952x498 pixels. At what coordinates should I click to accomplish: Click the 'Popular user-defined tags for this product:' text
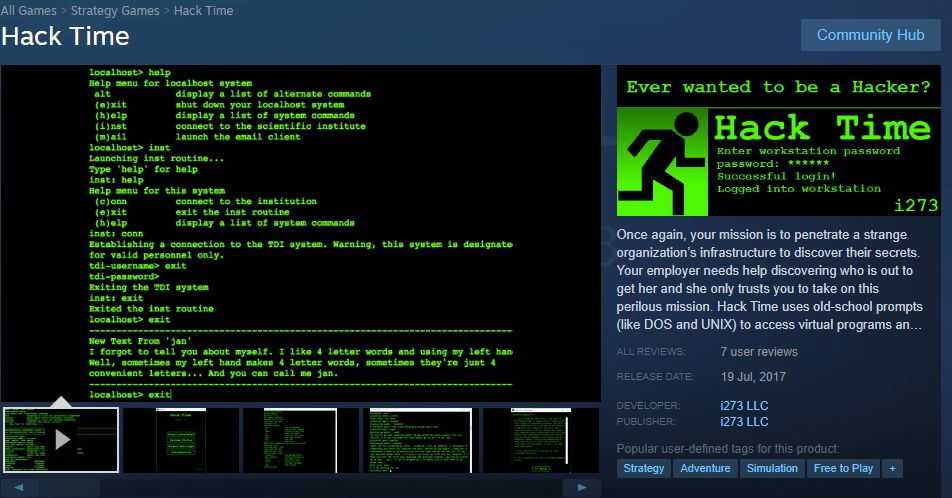tap(728, 449)
